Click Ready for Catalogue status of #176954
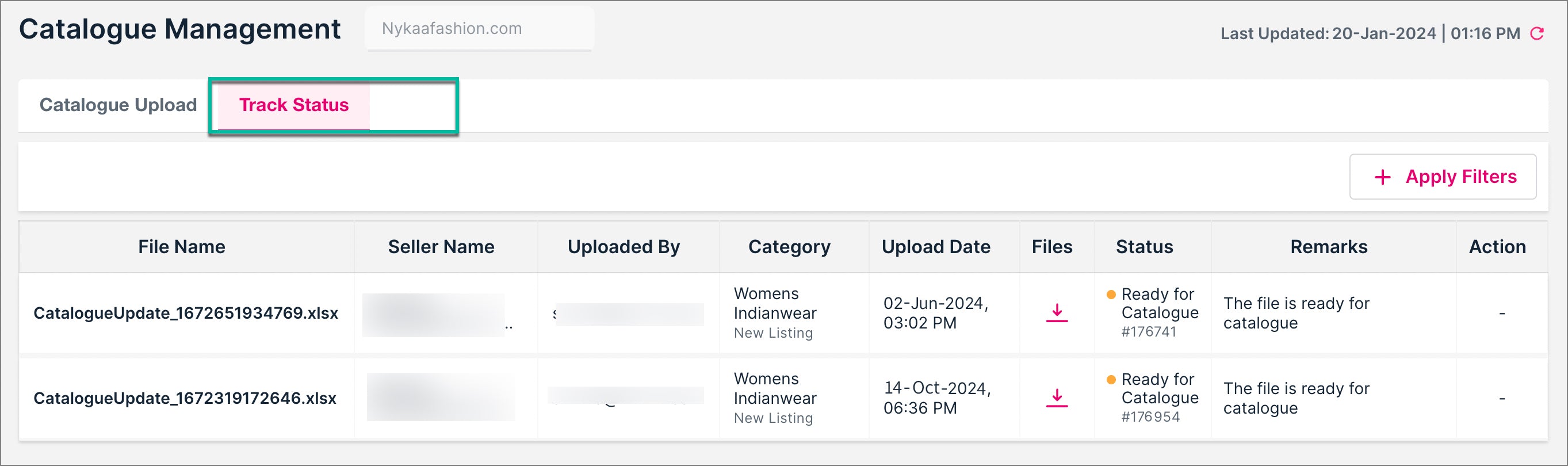1568x466 pixels. coord(1160,389)
